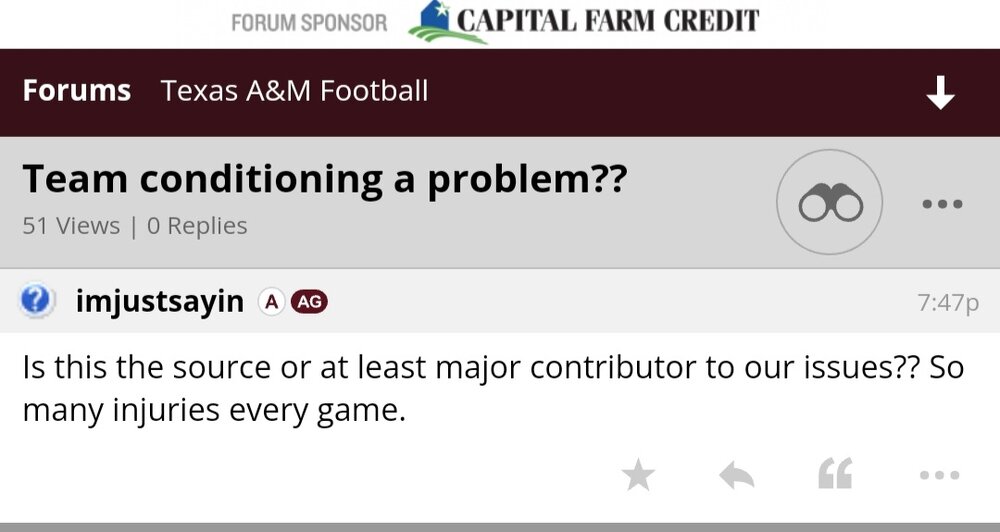Click the Capital Farm Credit sponsor name

[x=607, y=21]
